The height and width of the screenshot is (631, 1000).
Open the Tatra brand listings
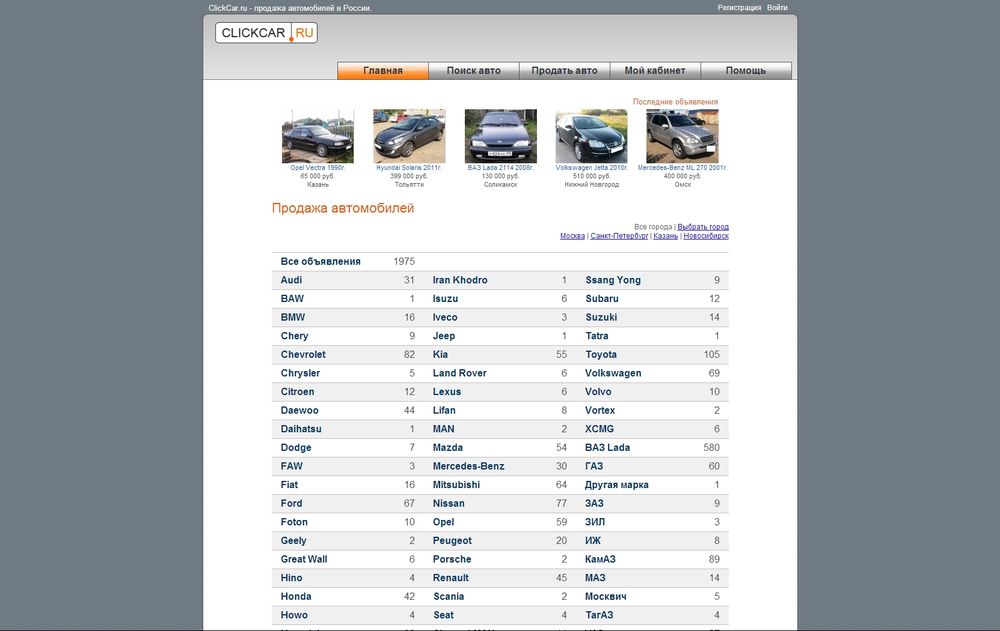[597, 336]
